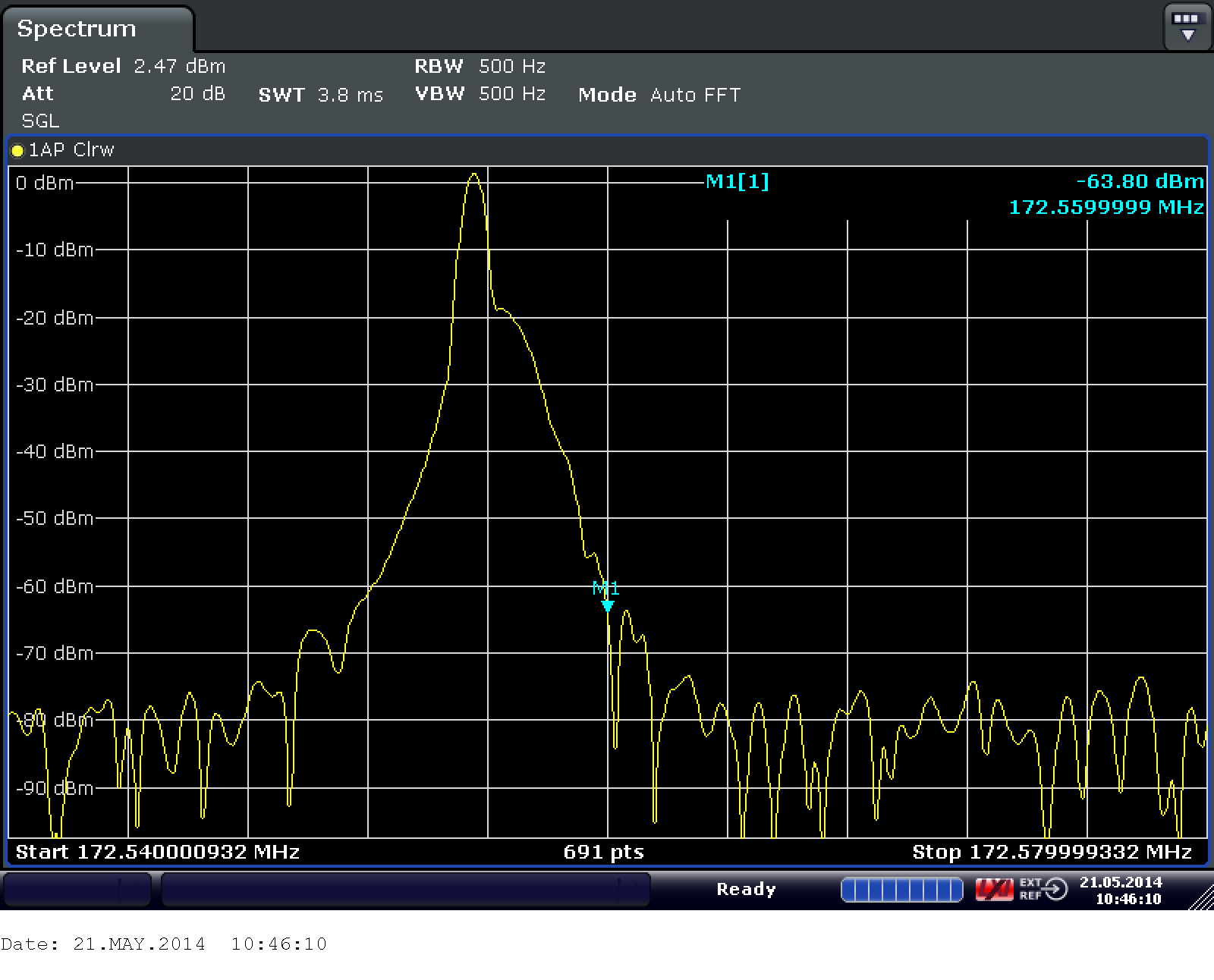Click the Mode Auto FFT setting
Image resolution: width=1214 pixels, height=980 pixels.
pos(694,96)
